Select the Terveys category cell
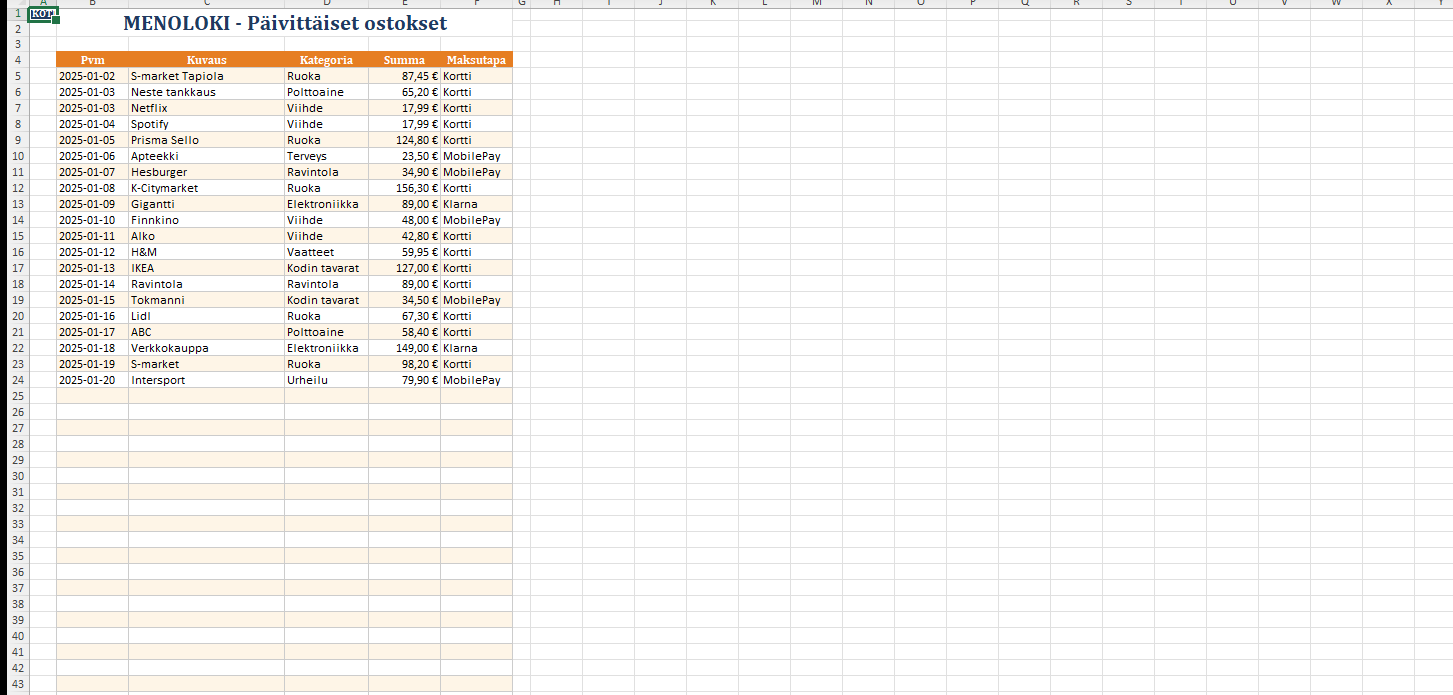This screenshot has height=695, width=1453. 326,156
